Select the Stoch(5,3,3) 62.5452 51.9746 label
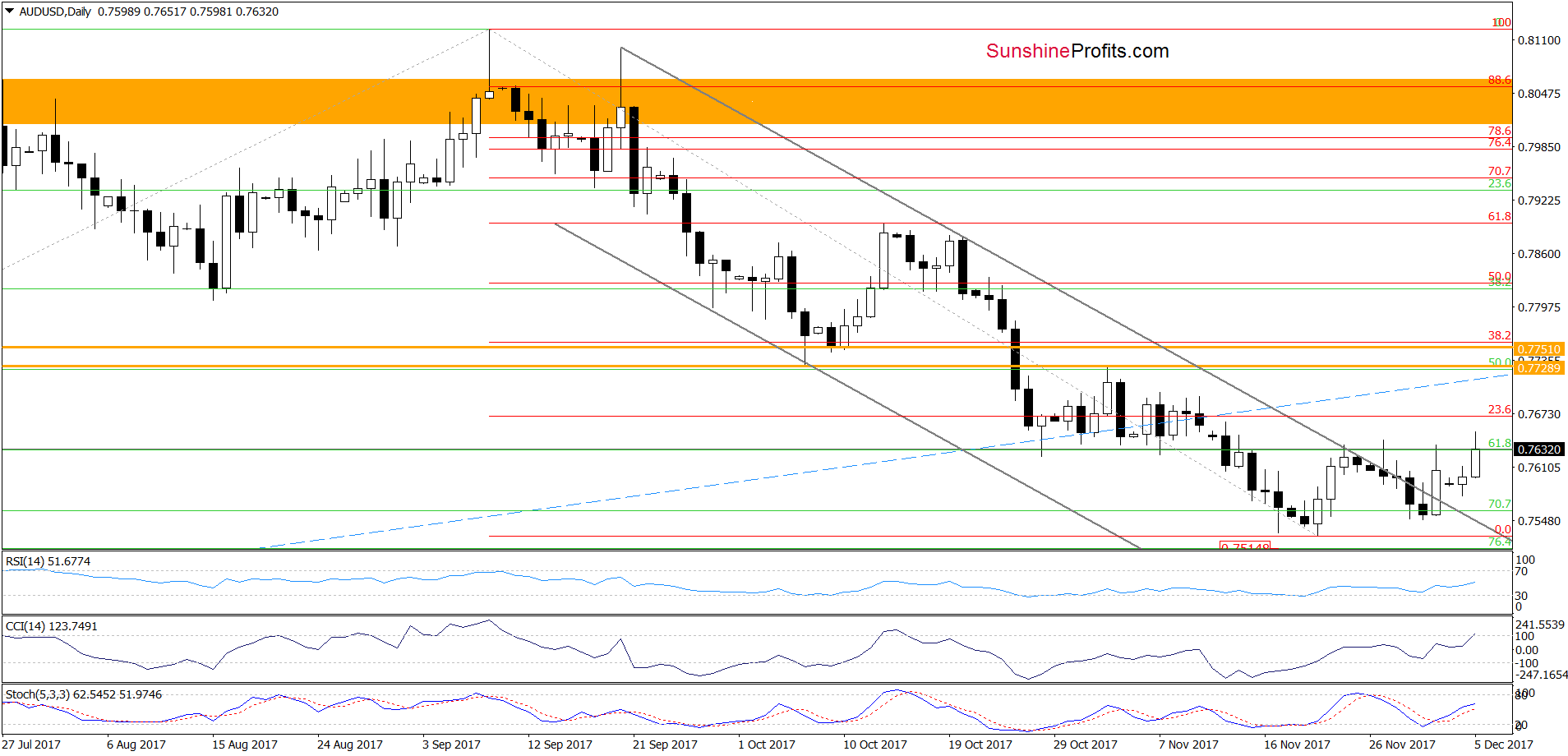Screen dimensions: 1568x756 click(x=84, y=694)
